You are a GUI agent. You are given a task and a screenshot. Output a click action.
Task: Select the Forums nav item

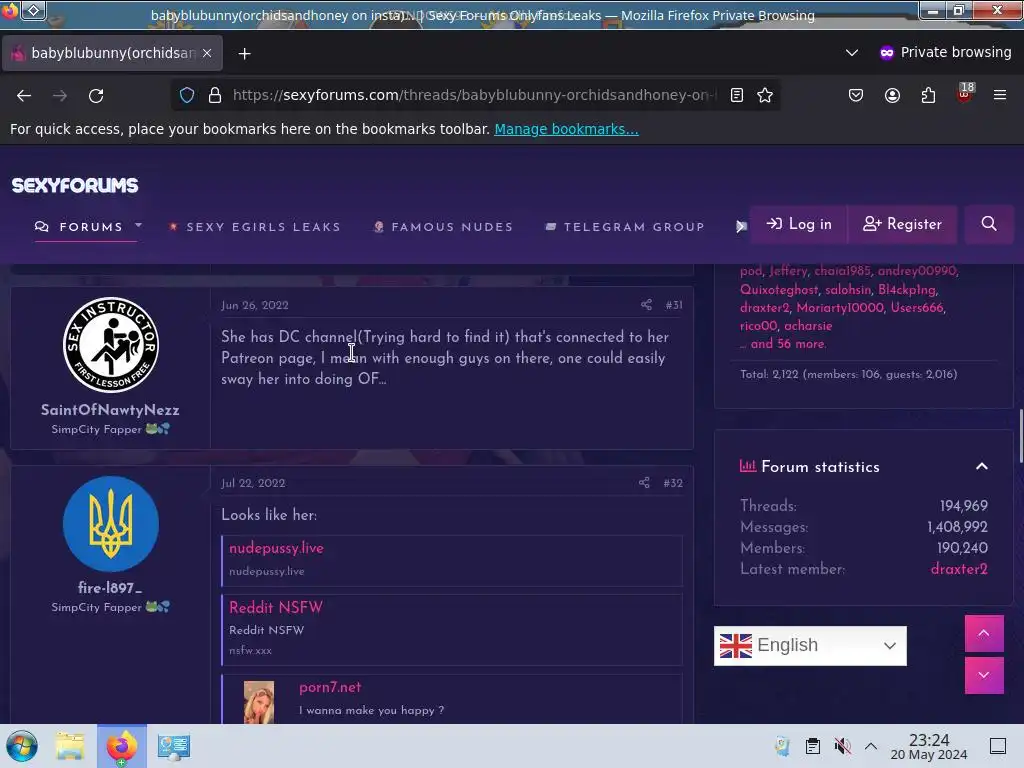pos(79,227)
